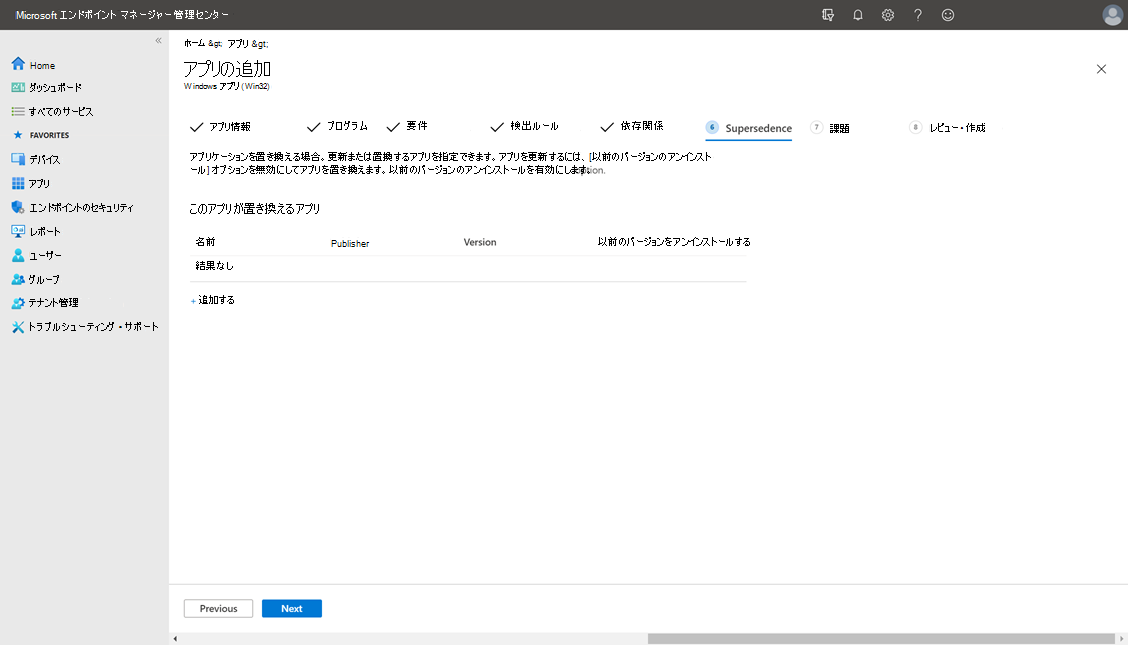Open the user account avatar

pyautogui.click(x=1112, y=15)
